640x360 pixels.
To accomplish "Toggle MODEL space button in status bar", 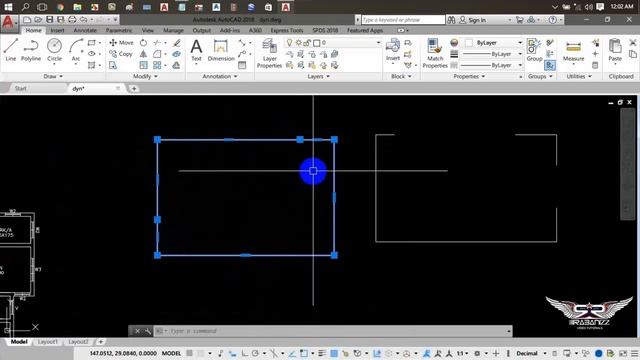I will click(171, 353).
